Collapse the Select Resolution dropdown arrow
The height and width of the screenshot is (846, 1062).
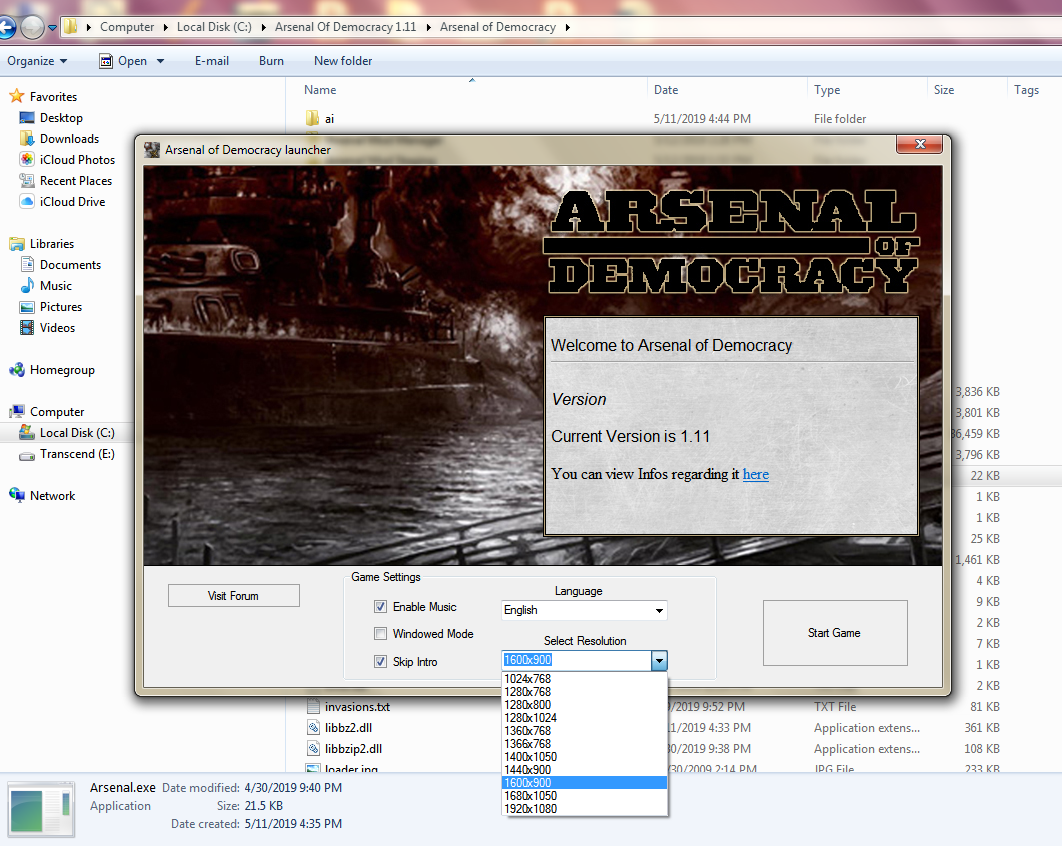tap(659, 660)
